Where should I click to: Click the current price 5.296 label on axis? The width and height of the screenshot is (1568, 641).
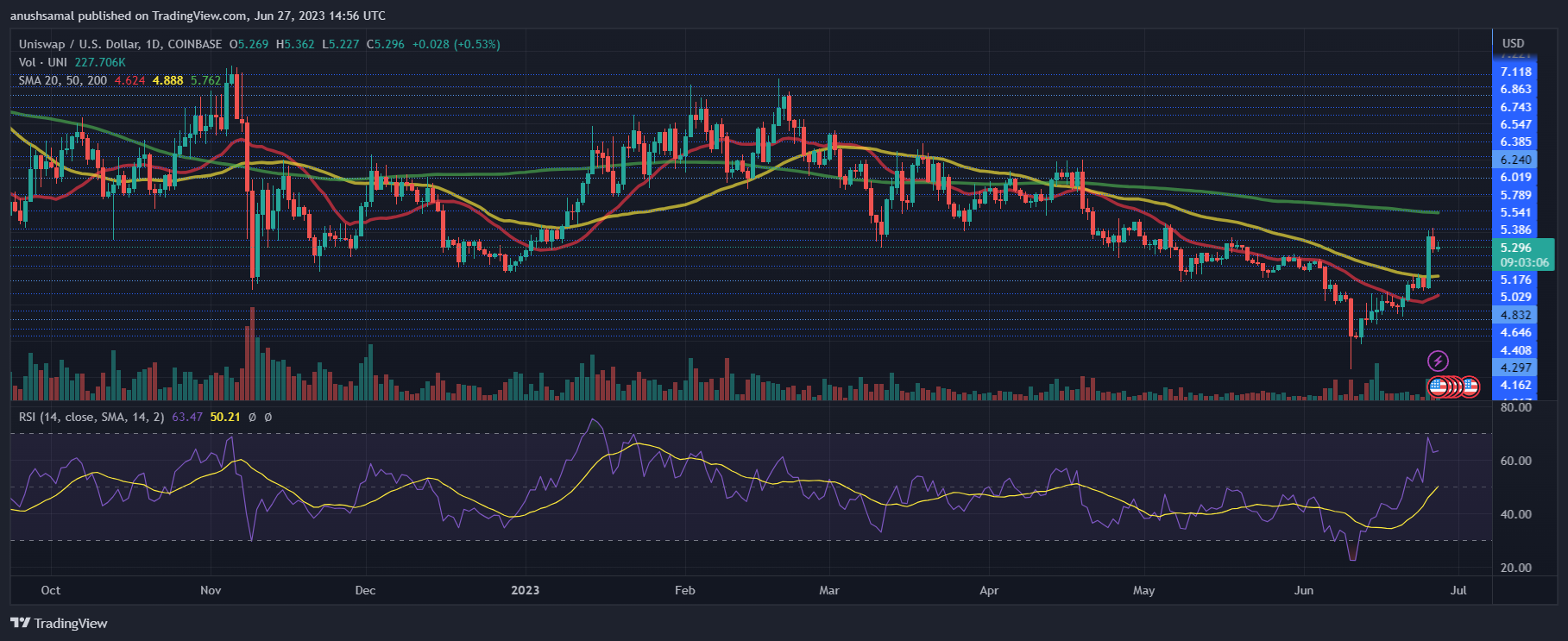1515,248
